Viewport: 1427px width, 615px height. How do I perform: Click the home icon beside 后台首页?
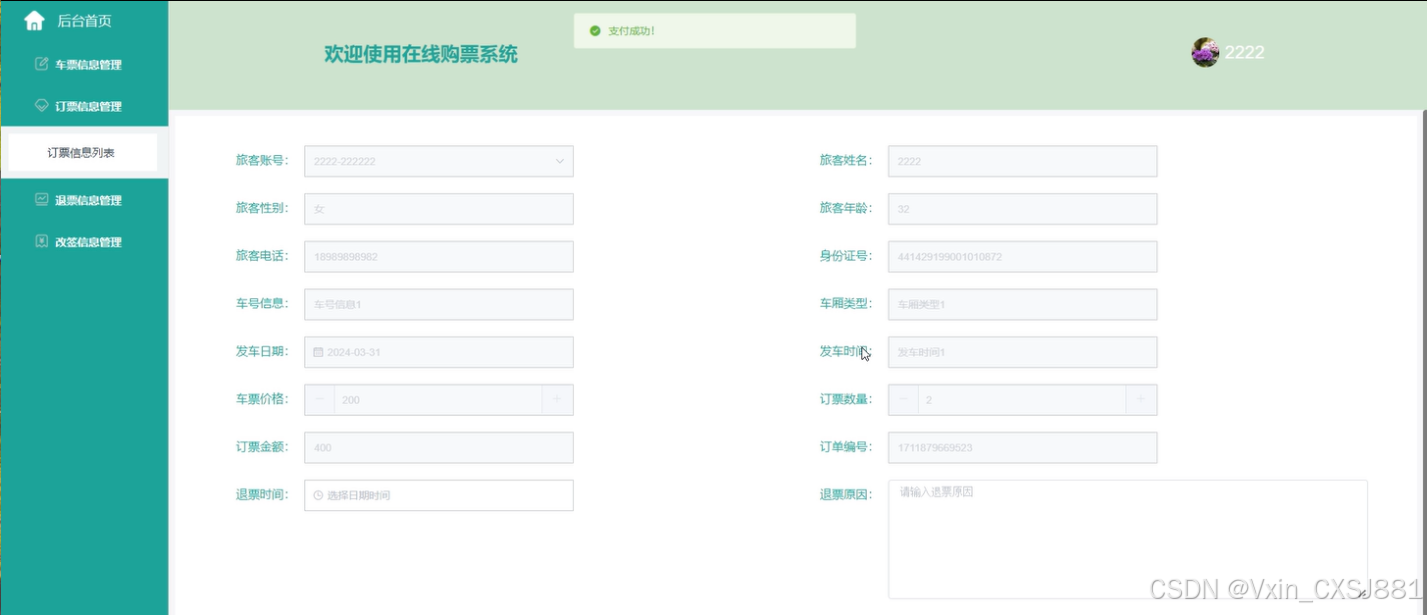[34, 20]
